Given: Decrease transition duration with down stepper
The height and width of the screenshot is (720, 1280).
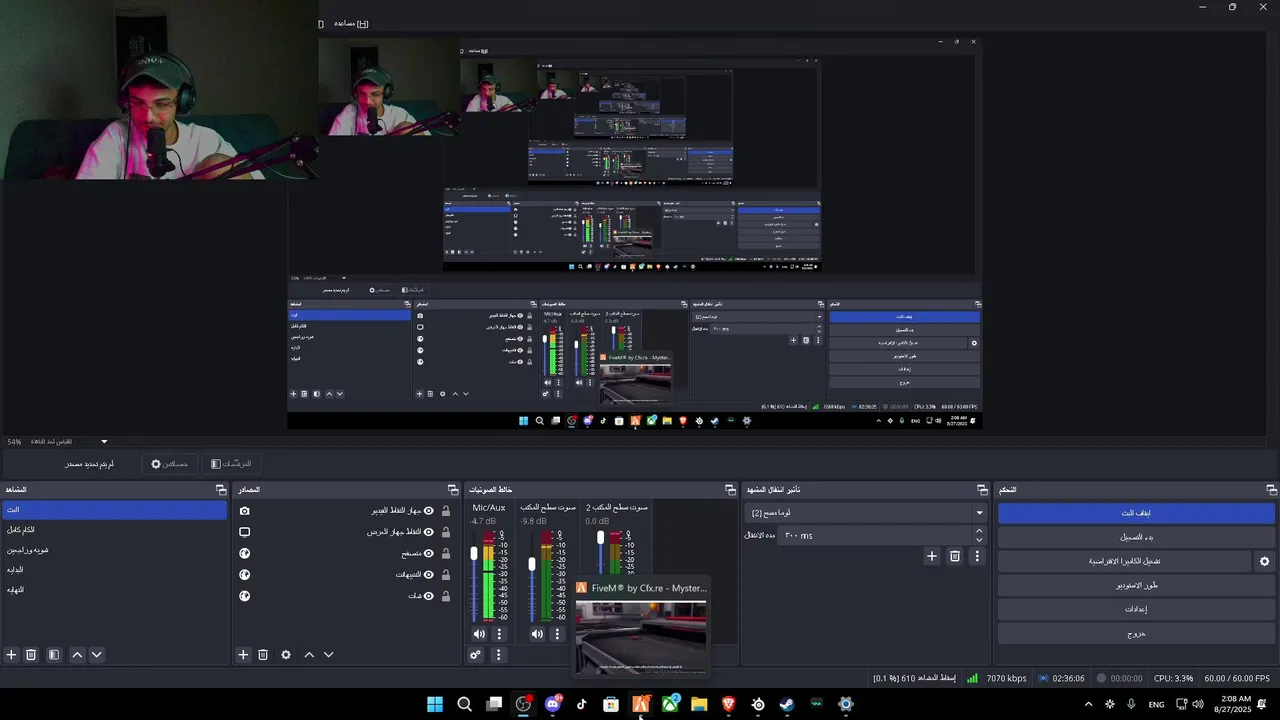Looking at the screenshot, I should (x=979, y=540).
